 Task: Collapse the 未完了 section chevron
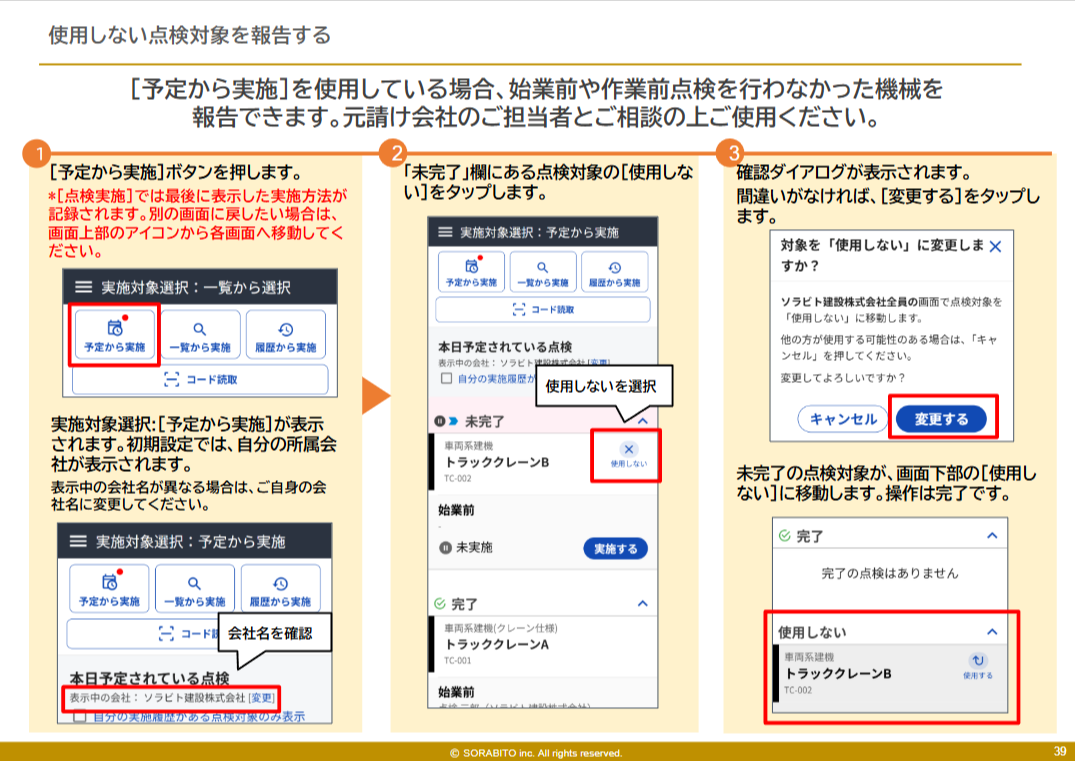pos(643,421)
